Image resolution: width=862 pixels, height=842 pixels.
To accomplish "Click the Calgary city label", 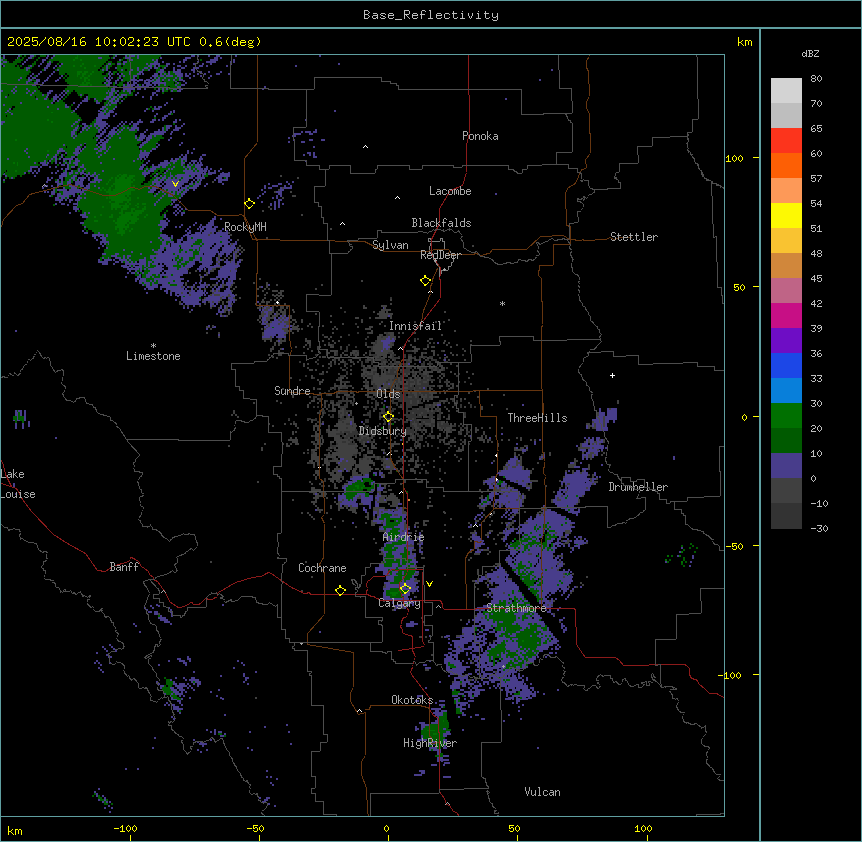I will [x=399, y=603].
